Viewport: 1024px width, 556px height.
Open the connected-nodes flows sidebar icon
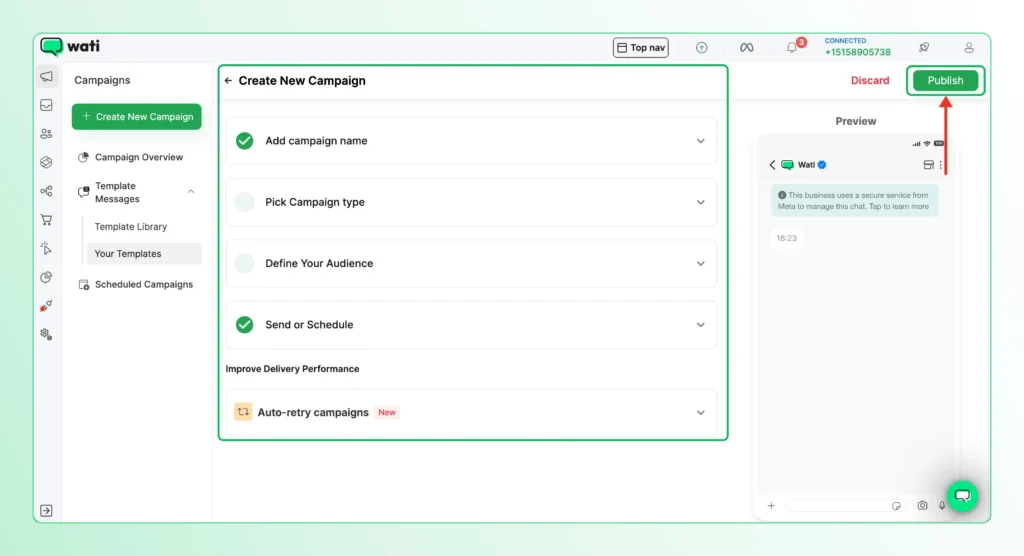click(46, 191)
